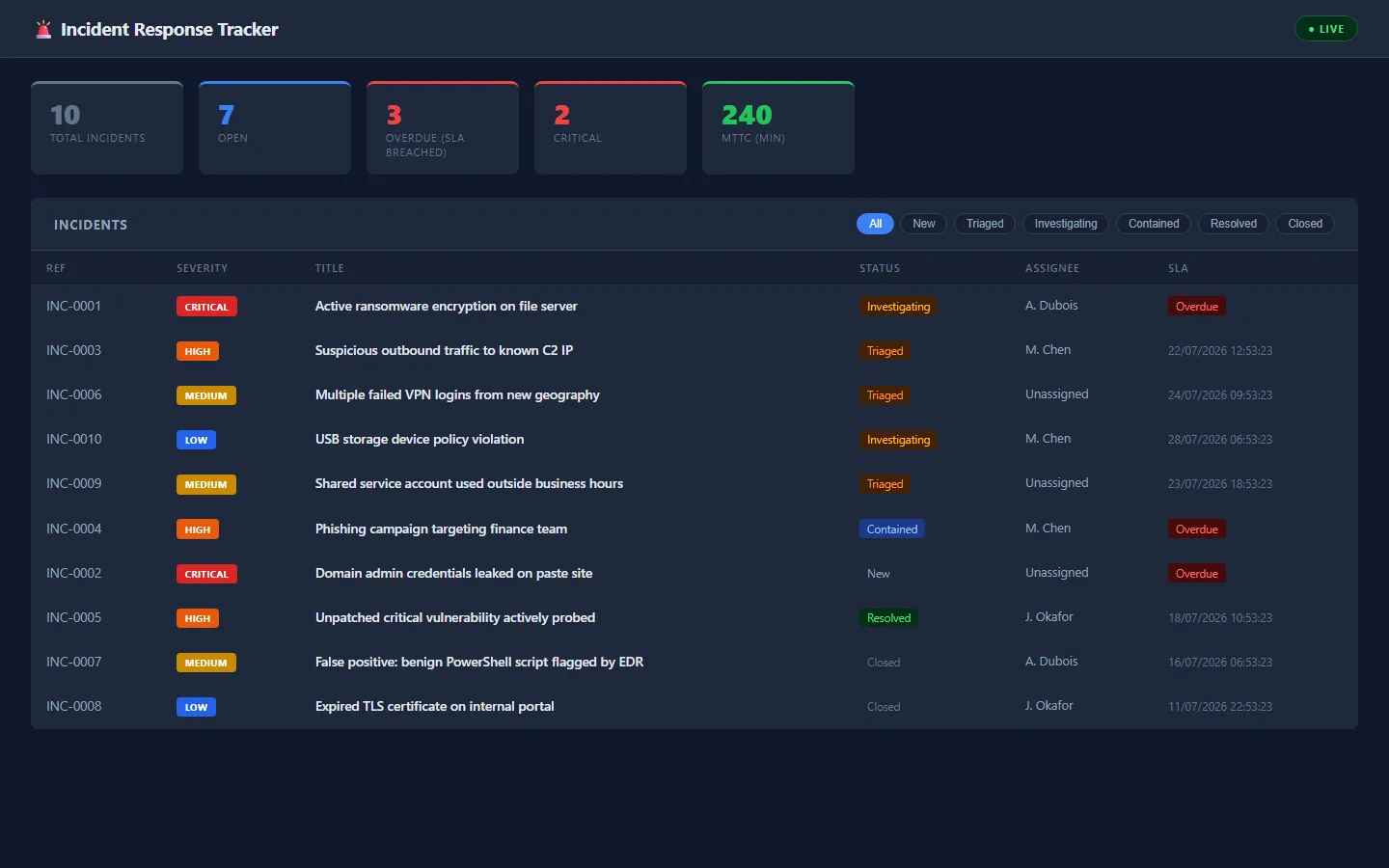Click the MTTC (MIN) stat card
The height and width of the screenshot is (868, 1389).
tap(778, 128)
